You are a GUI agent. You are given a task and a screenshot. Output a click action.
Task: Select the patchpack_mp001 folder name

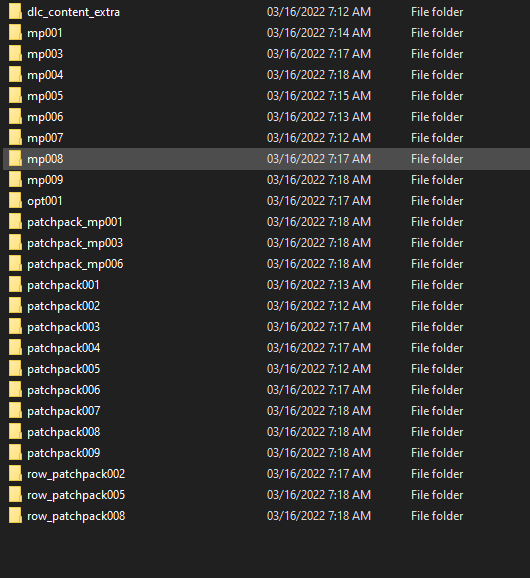pyautogui.click(x=75, y=222)
